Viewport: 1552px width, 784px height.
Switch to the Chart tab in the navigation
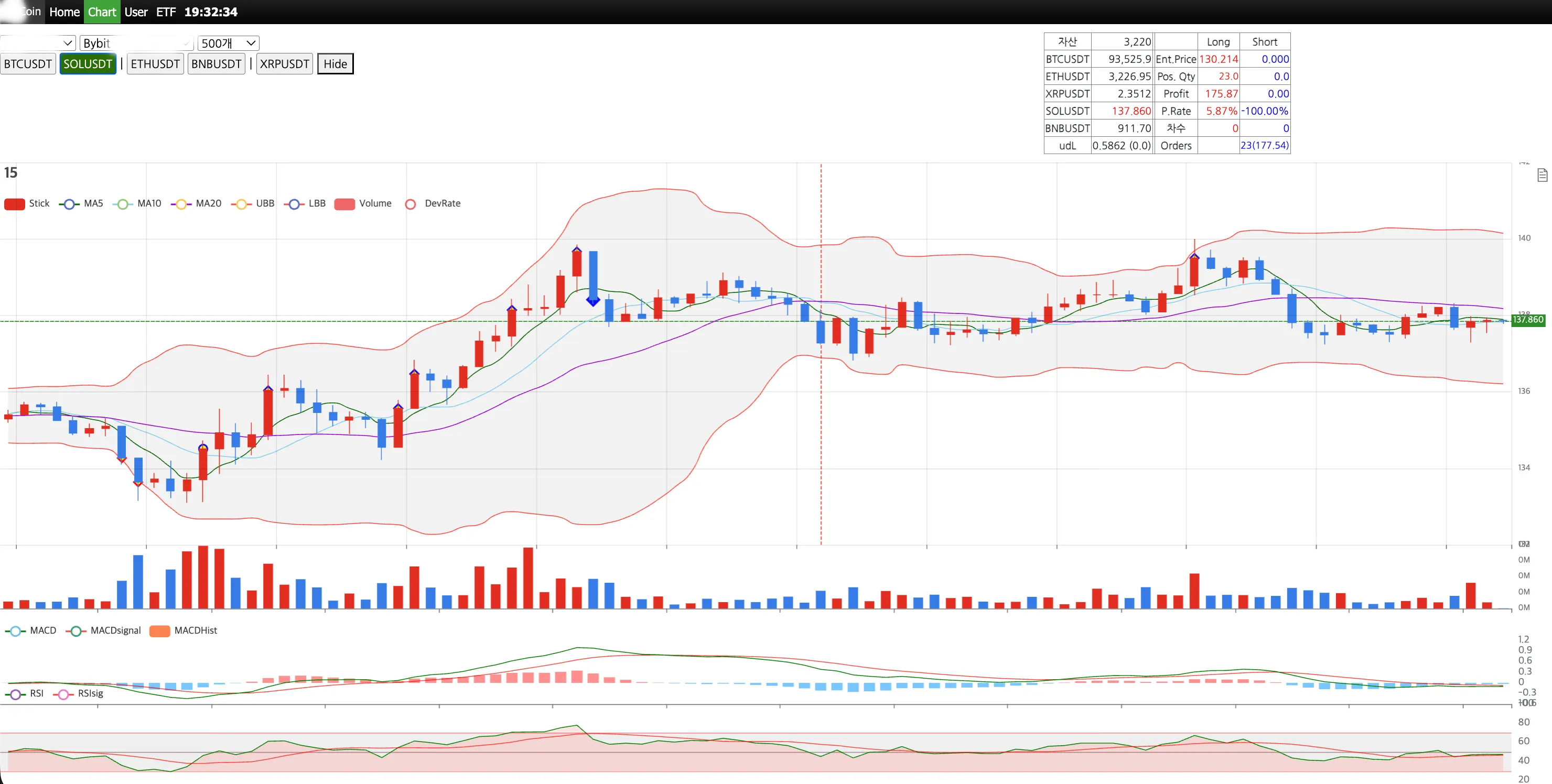(102, 12)
